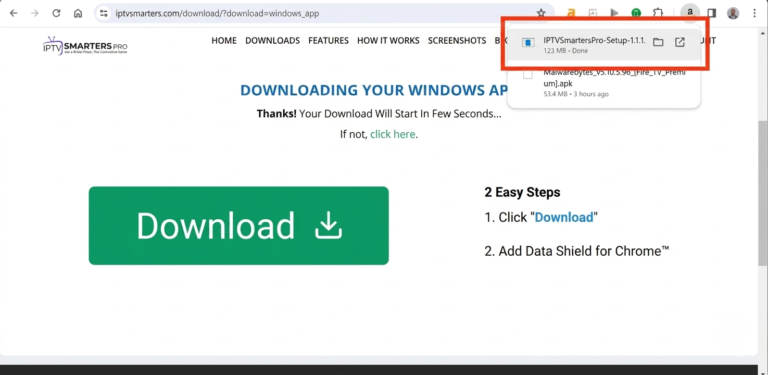Open the browser home page
Viewport: 768px width, 375px height.
(x=78, y=13)
